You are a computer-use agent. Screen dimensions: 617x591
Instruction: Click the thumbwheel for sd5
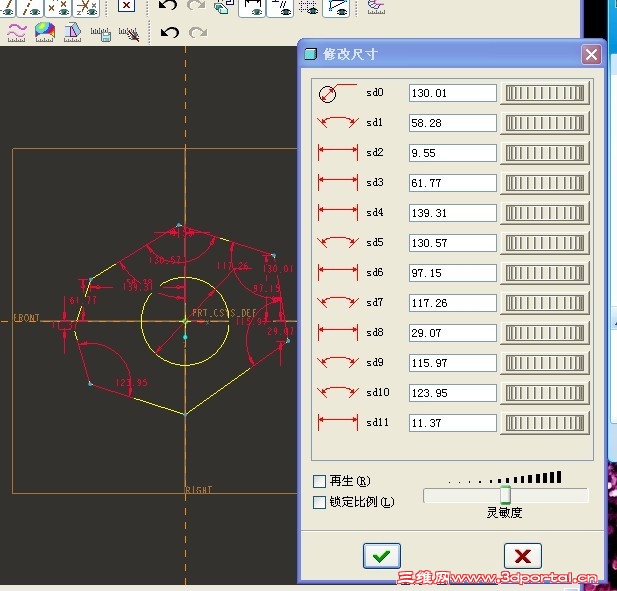(x=545, y=243)
